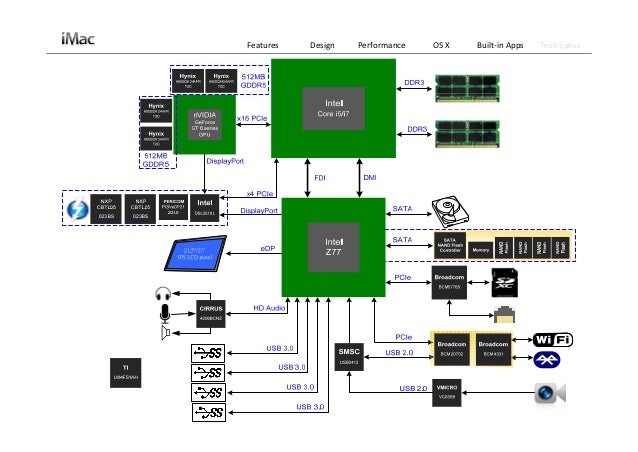Viewport: 638px width, 452px height.
Task: Select the DMI link label
Action: (370, 177)
